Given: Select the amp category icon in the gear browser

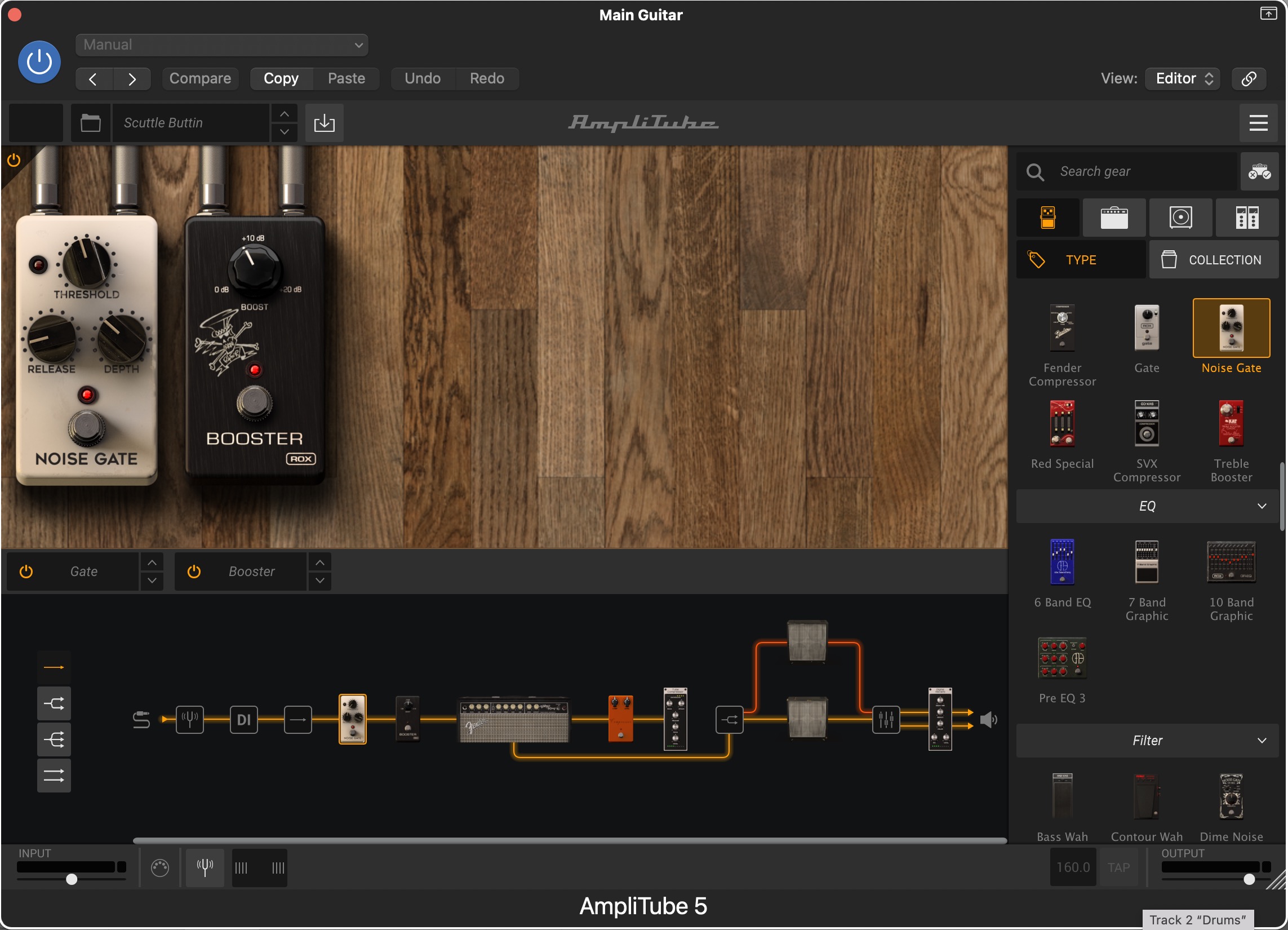Looking at the screenshot, I should tap(1114, 218).
